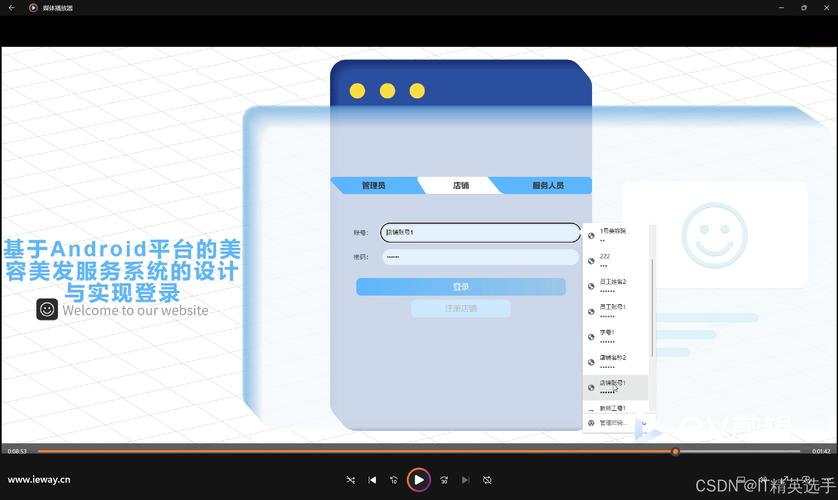Skip back 10 seconds
This screenshot has width=838, height=500.
tap(394, 480)
